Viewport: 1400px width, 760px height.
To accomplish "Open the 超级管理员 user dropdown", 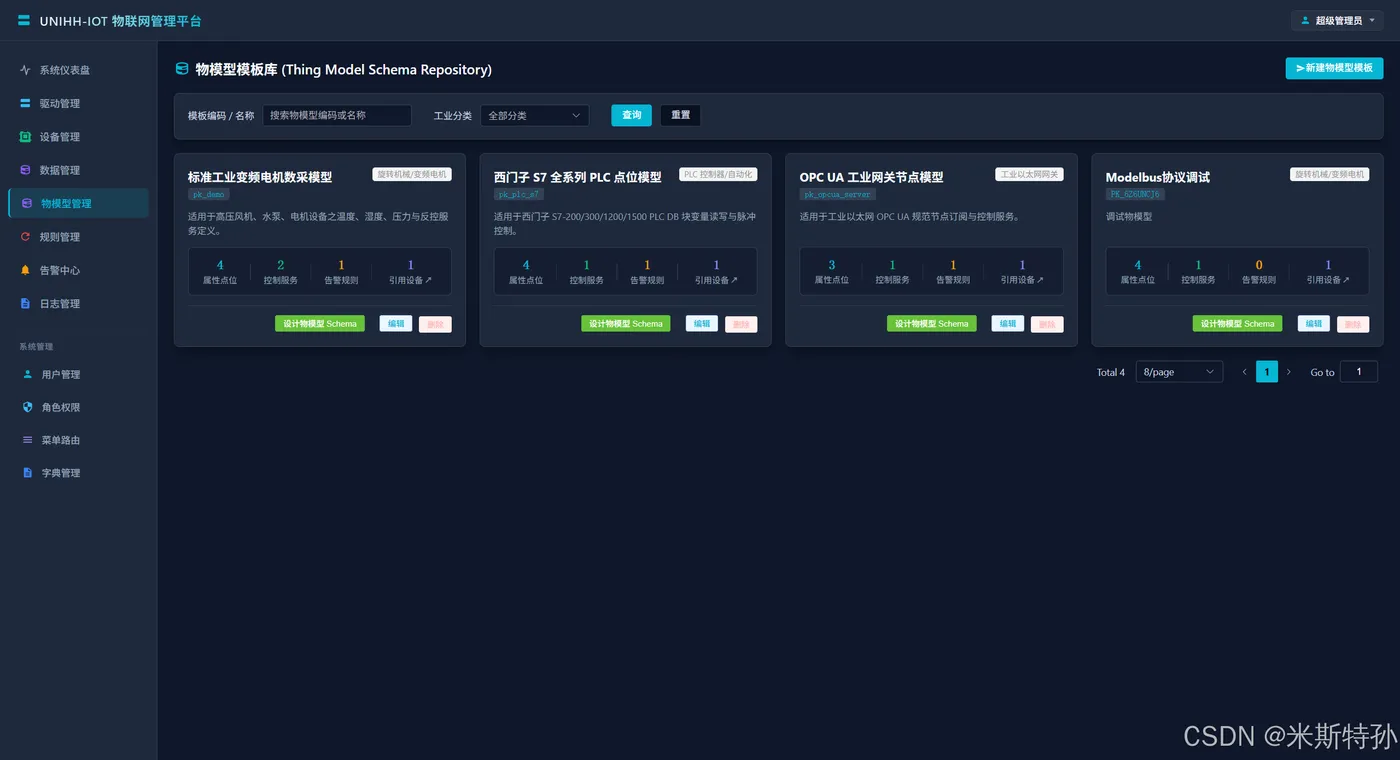I will point(1337,20).
